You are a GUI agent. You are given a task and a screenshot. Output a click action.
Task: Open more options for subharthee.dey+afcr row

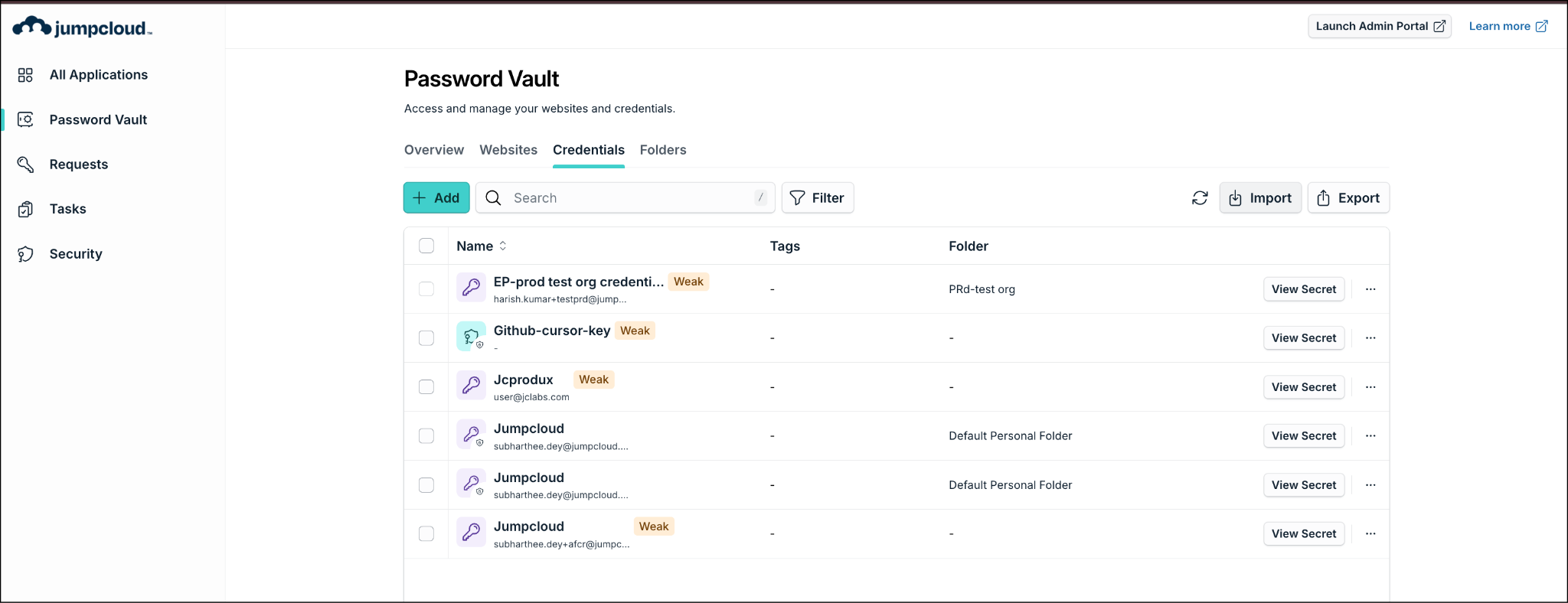1370,534
